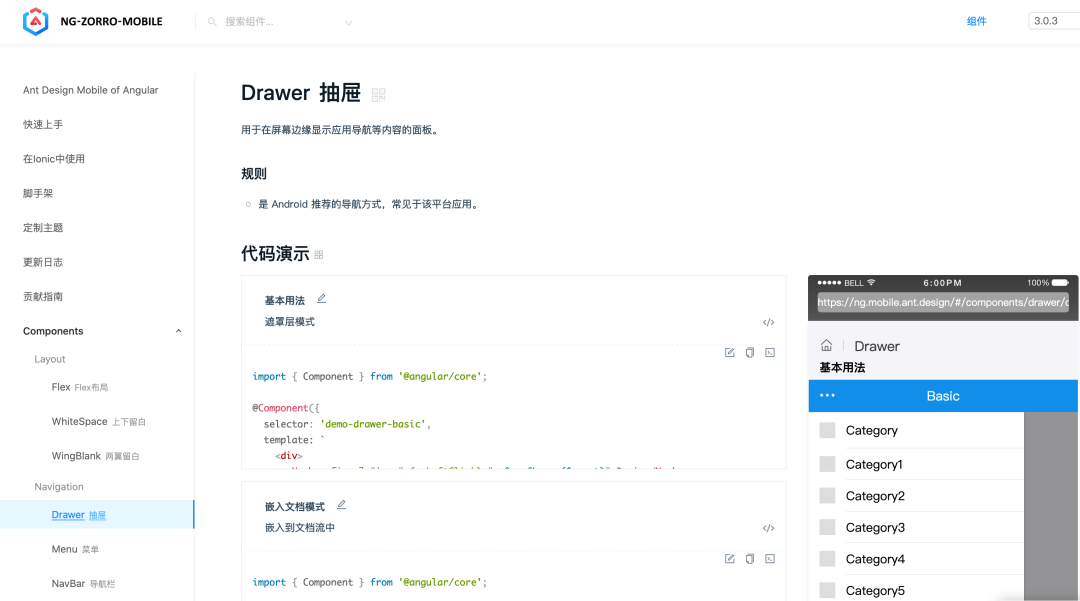Viewport: 1080px width, 601px height.
Task: Click the NG-ZORRO-MOBILE site title
Action: pyautogui.click(x=112, y=21)
